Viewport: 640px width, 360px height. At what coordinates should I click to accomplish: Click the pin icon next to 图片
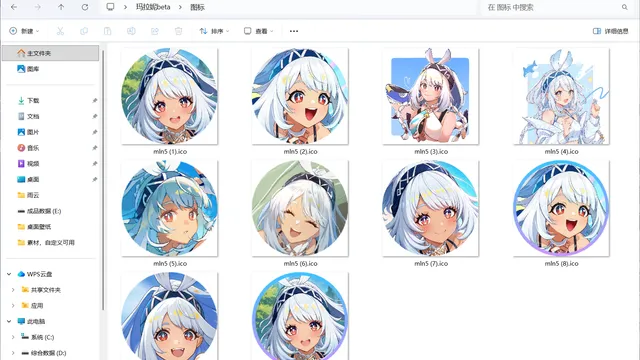[95, 132]
